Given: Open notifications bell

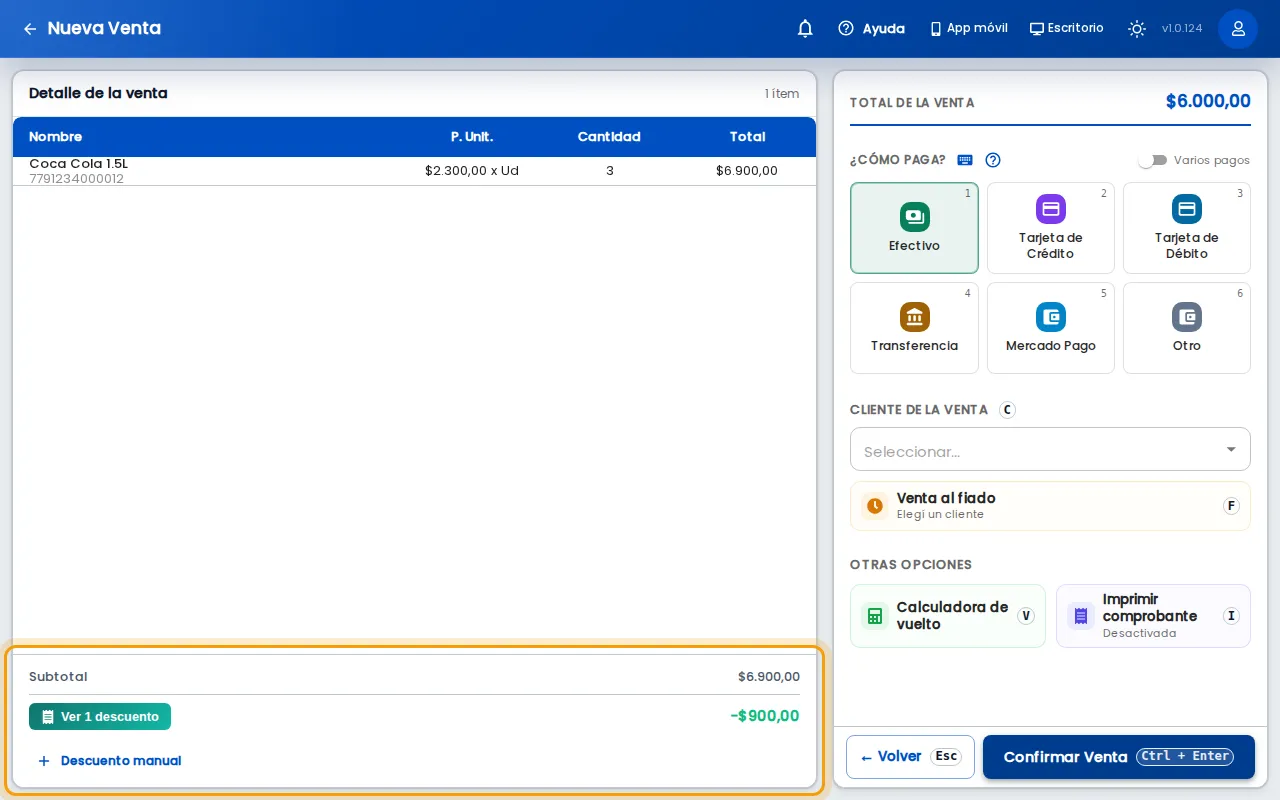Looking at the screenshot, I should tap(805, 29).
